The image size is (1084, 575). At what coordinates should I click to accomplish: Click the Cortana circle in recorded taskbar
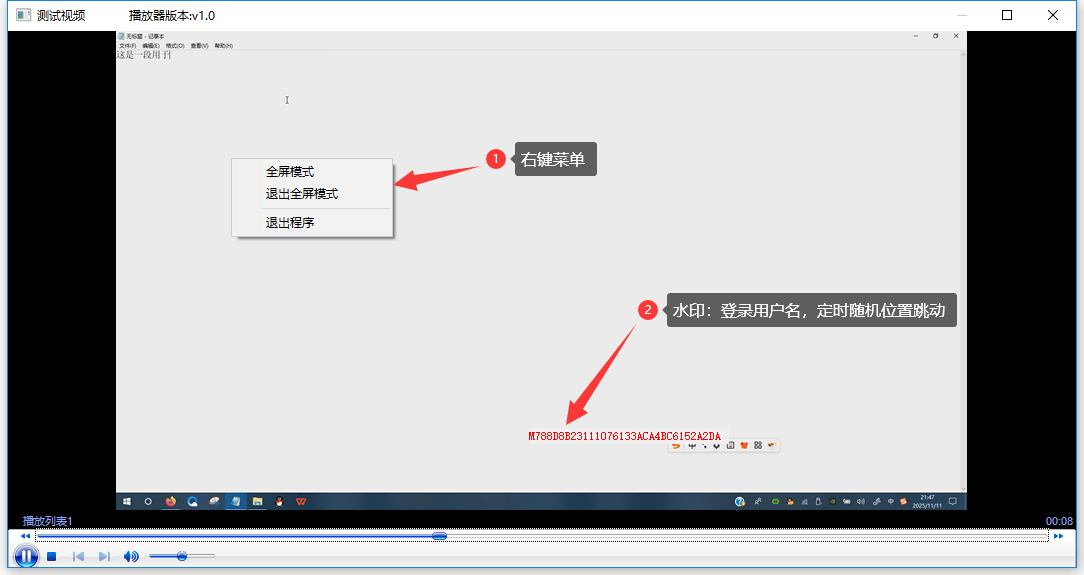(148, 502)
